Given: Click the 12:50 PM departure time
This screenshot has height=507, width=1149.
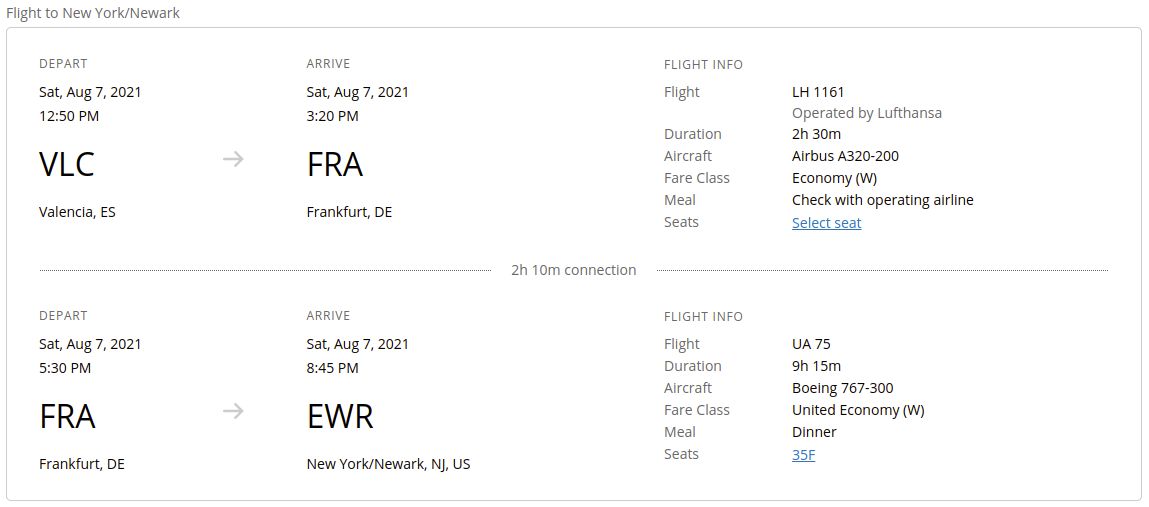Looking at the screenshot, I should click(69, 116).
